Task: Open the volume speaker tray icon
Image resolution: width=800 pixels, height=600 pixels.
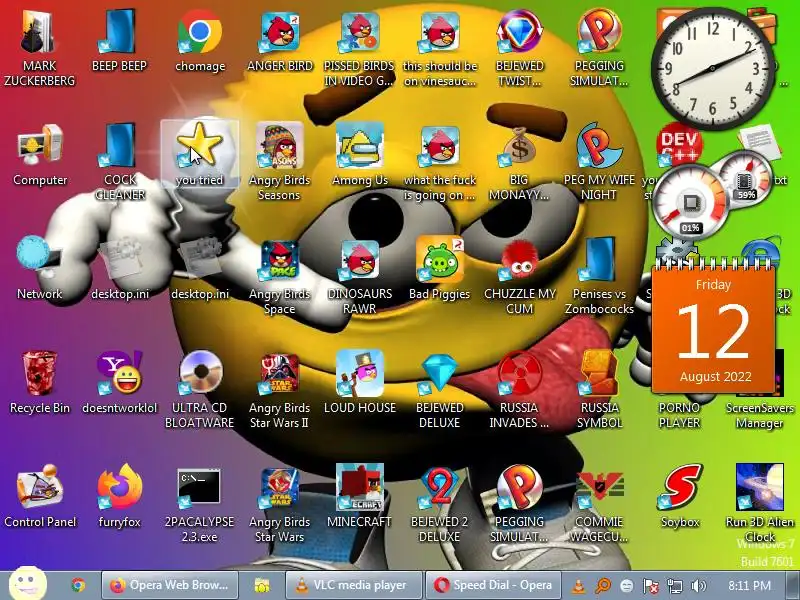Action: 698,586
